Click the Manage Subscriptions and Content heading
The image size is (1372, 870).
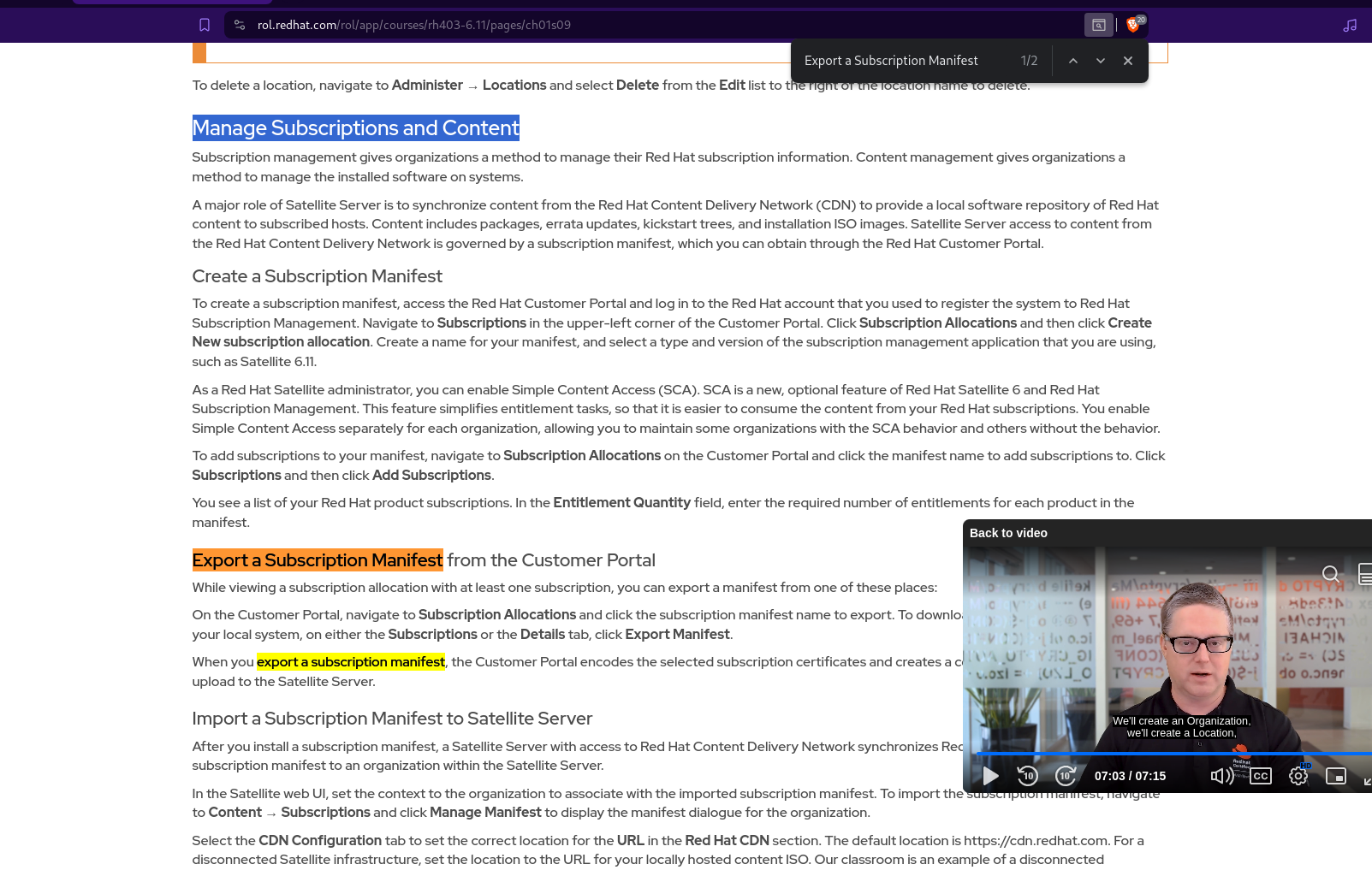click(x=355, y=127)
